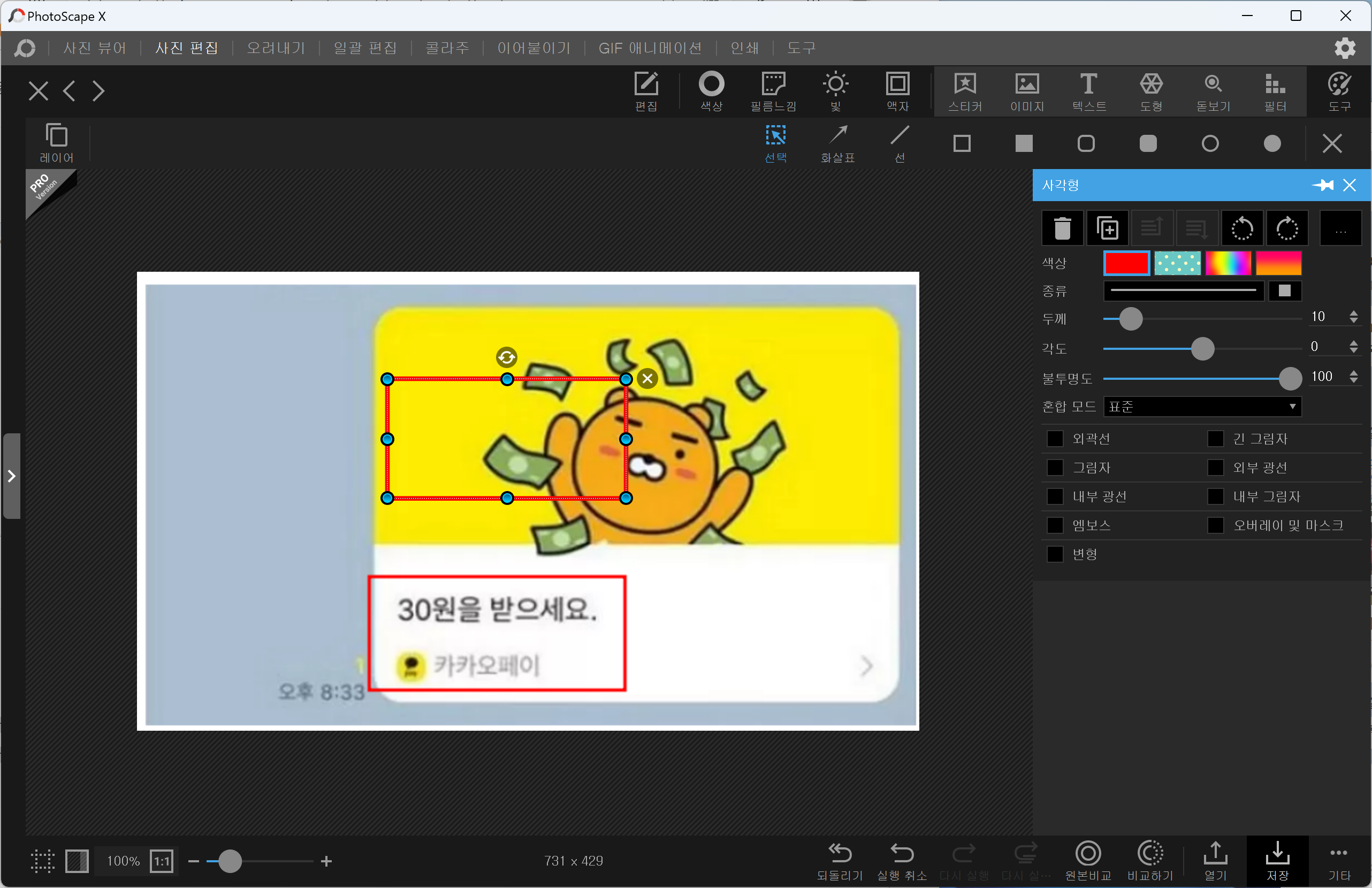Screen dimensions: 1372x888
Task: Expand the collapsed left side panel arrow
Action: (x=12, y=476)
